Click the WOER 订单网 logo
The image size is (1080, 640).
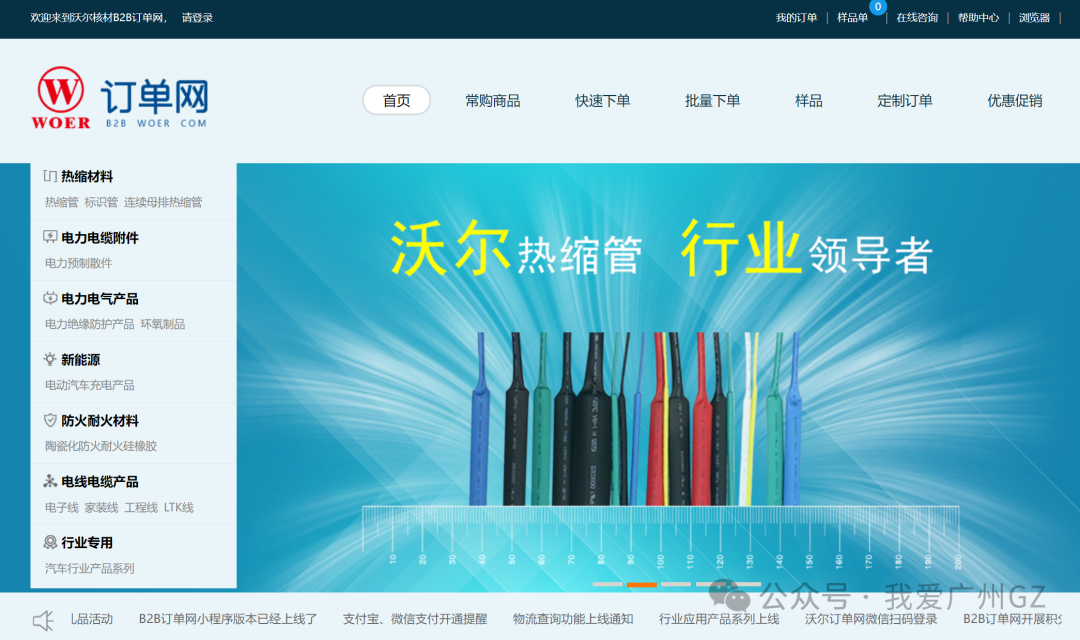coord(120,98)
